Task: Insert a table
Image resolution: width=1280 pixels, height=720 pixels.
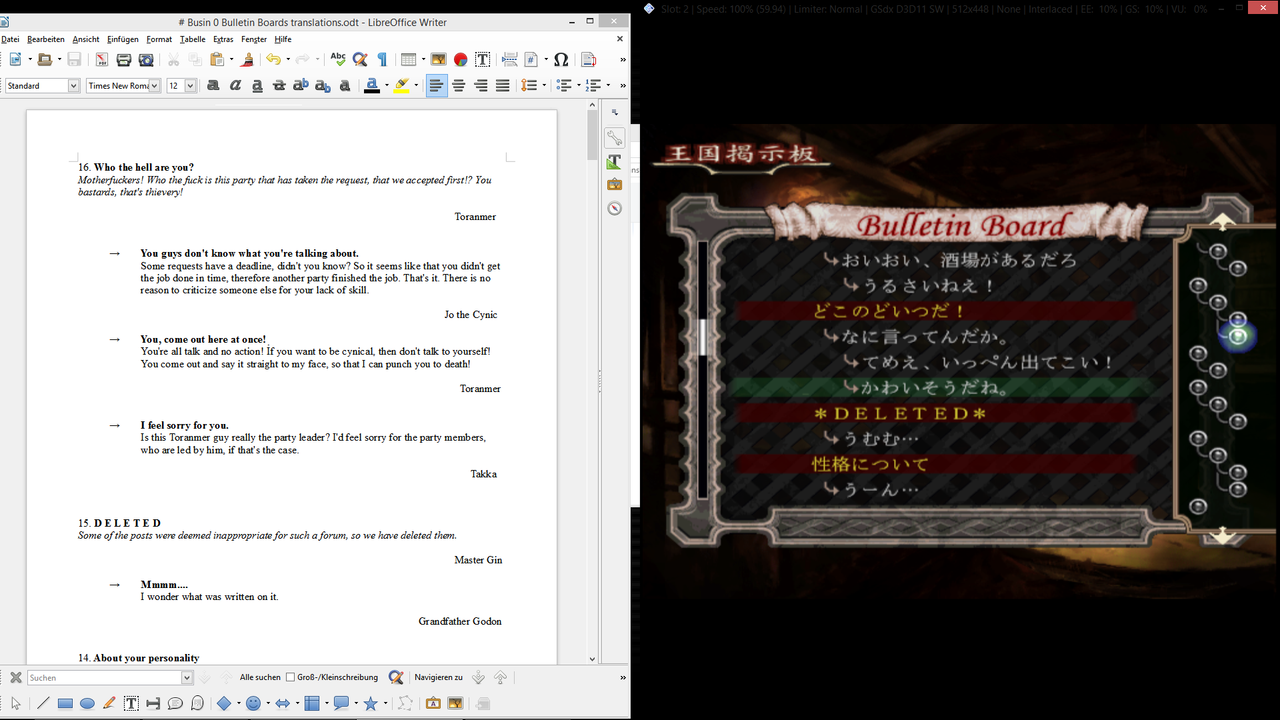Action: pyautogui.click(x=407, y=60)
